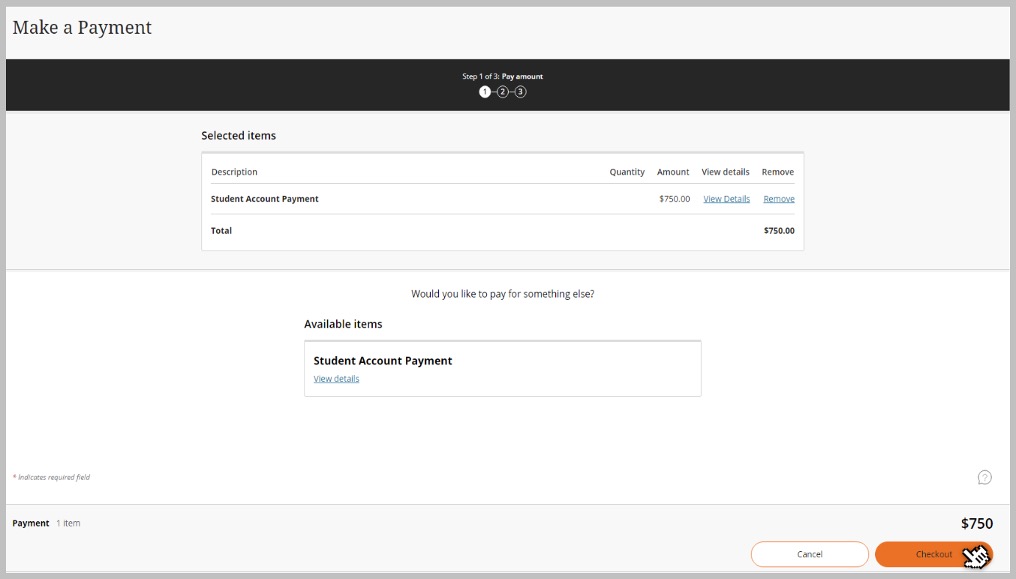The height and width of the screenshot is (579, 1016).
Task: Click the step 1 circle indicator
Action: (x=485, y=92)
